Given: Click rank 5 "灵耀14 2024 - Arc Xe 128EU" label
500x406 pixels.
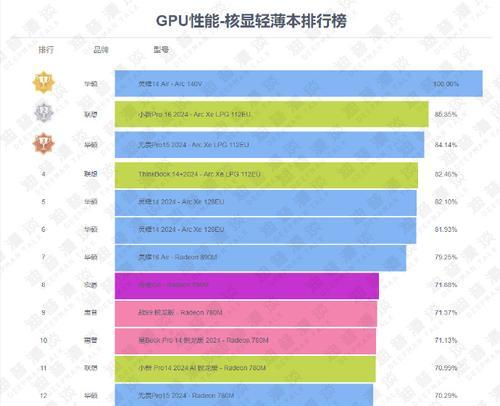Looking at the screenshot, I should pos(181,202).
